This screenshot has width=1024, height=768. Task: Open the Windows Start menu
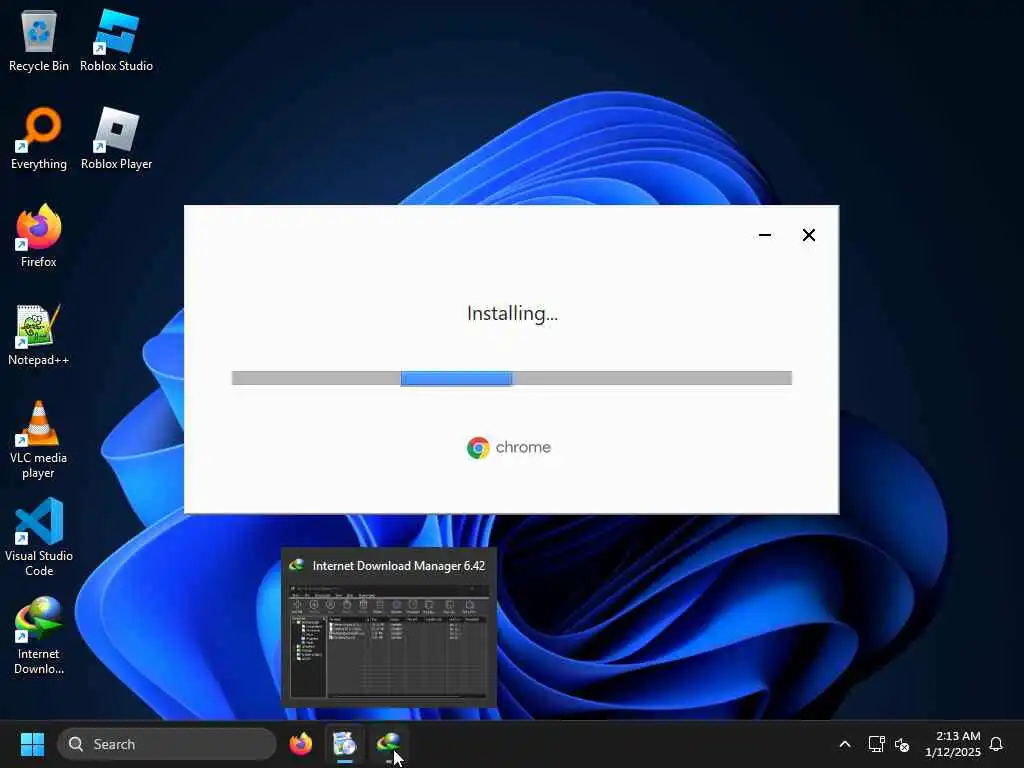pyautogui.click(x=32, y=744)
